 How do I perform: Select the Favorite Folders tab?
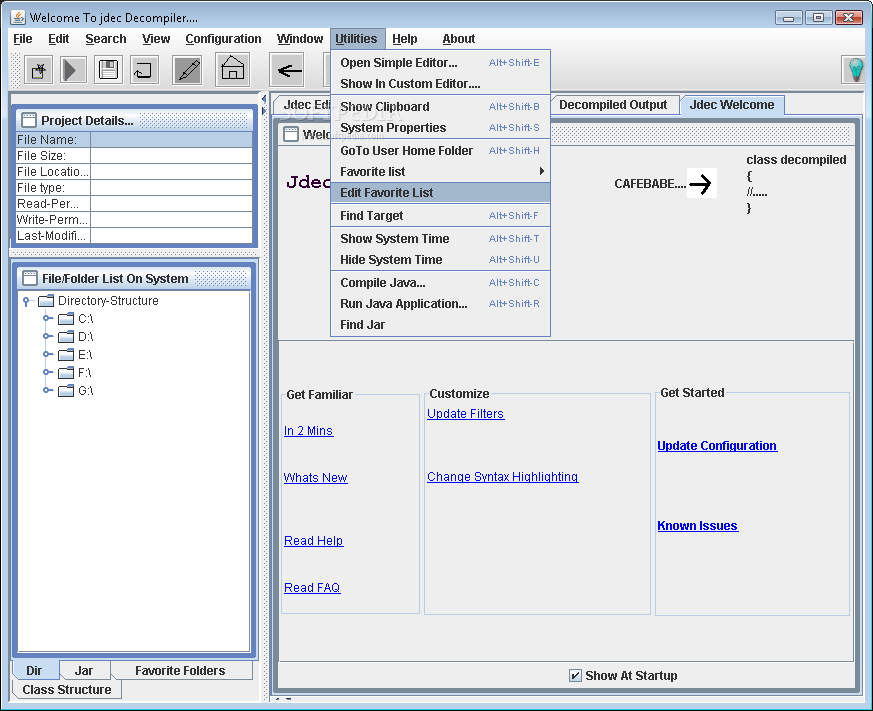(180, 670)
